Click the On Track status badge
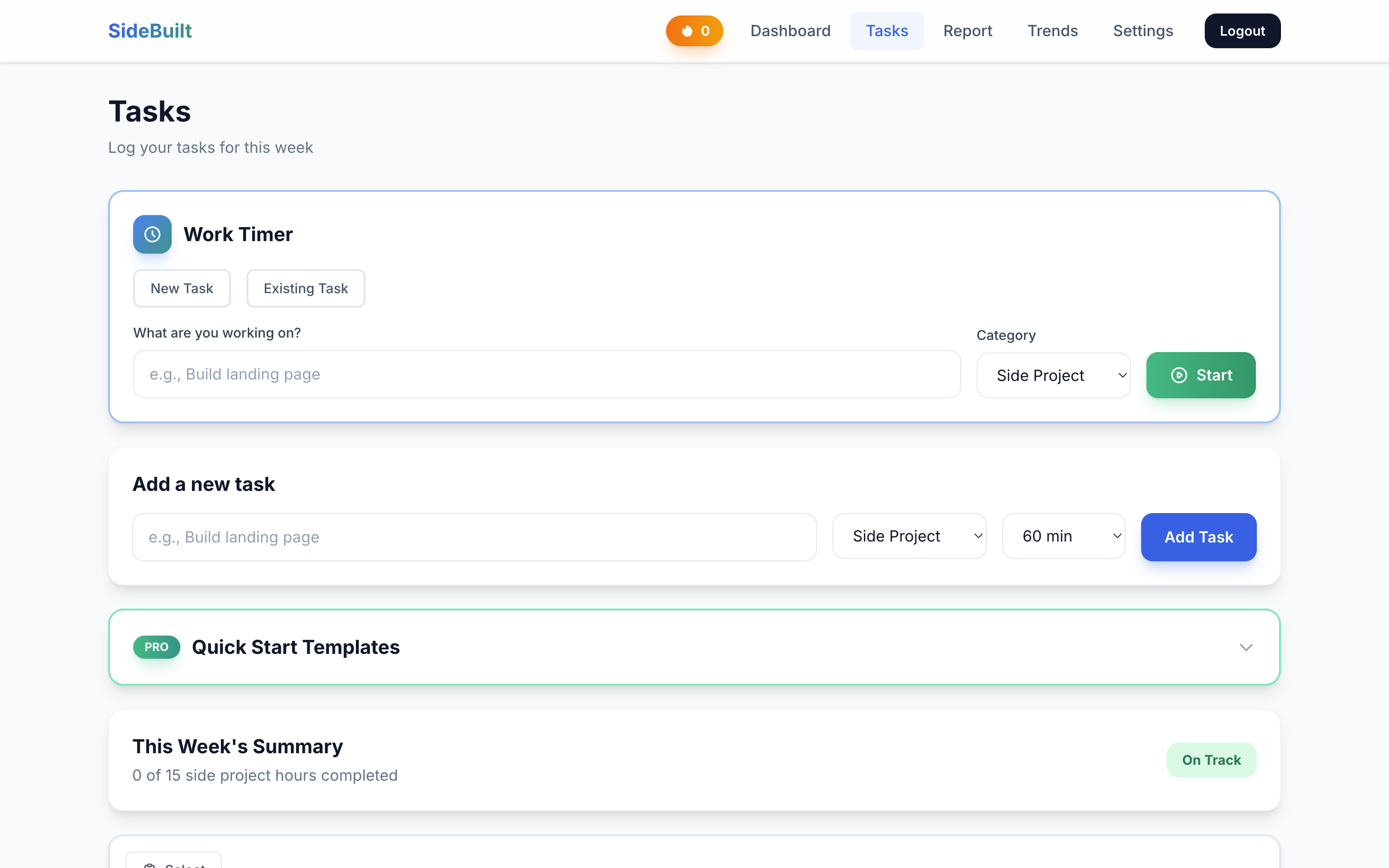This screenshot has width=1389, height=868. [x=1211, y=759]
